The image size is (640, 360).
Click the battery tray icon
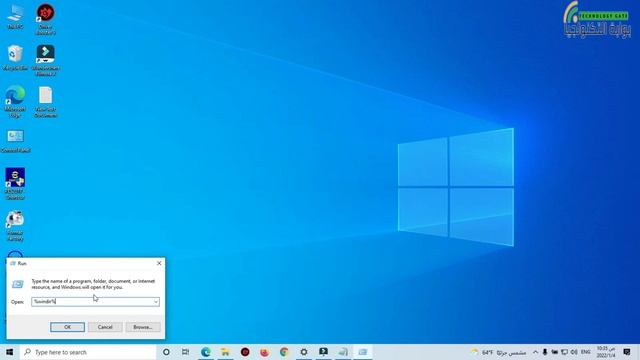pos(555,352)
